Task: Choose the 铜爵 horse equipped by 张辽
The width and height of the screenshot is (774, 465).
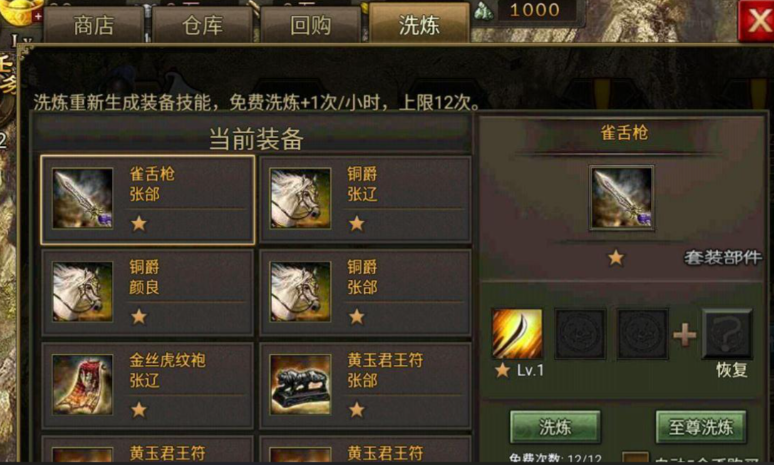Action: pyautogui.click(x=300, y=198)
